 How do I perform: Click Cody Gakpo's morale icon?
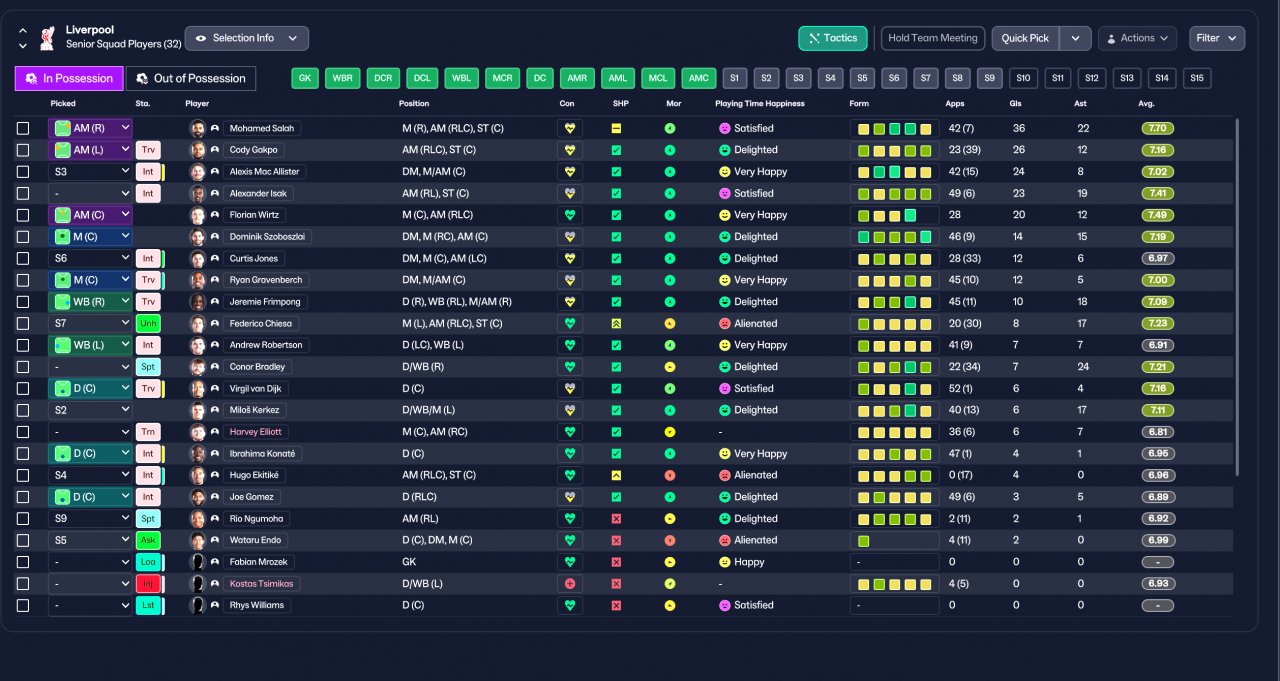click(670, 150)
